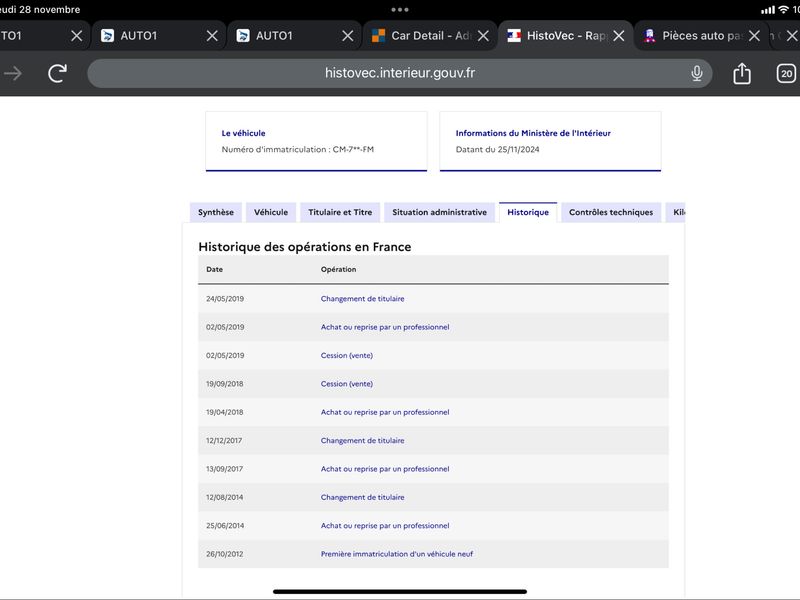Focus the histovec.interieur.gouv.fr address bar
Viewport: 800px width, 600px height.
pos(399,73)
